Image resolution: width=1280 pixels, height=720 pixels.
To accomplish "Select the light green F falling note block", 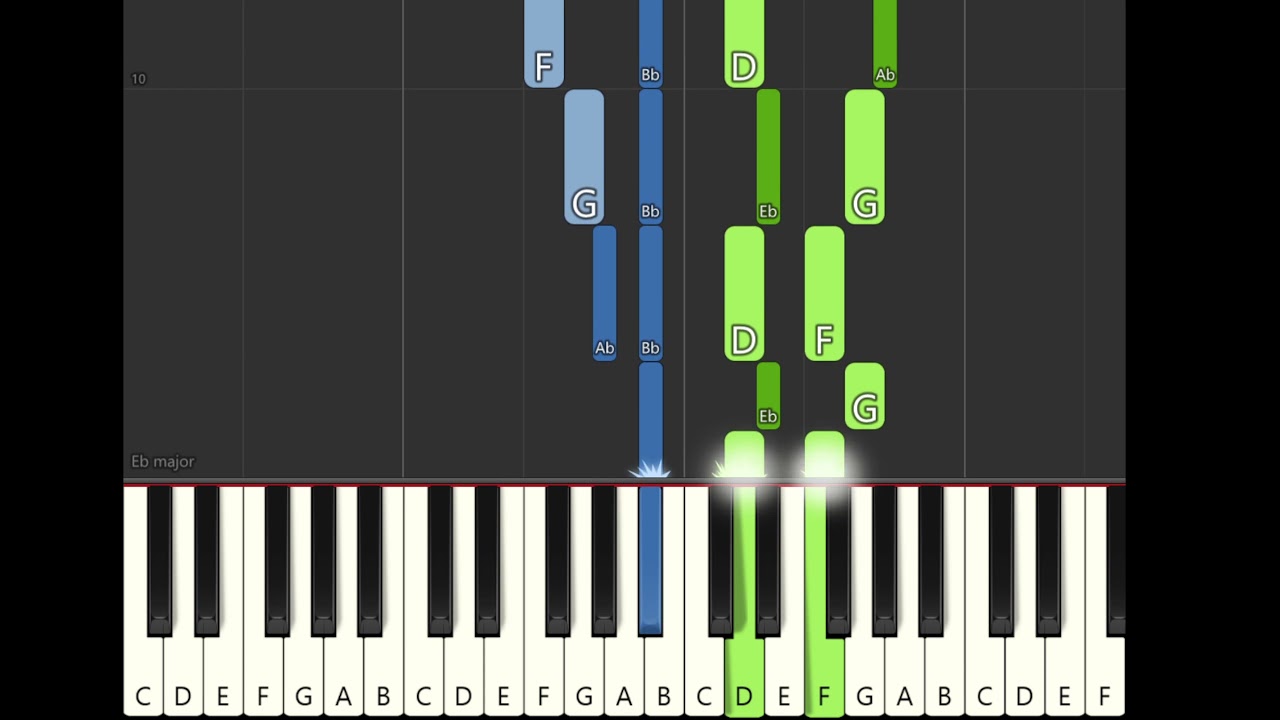I will 824,293.
